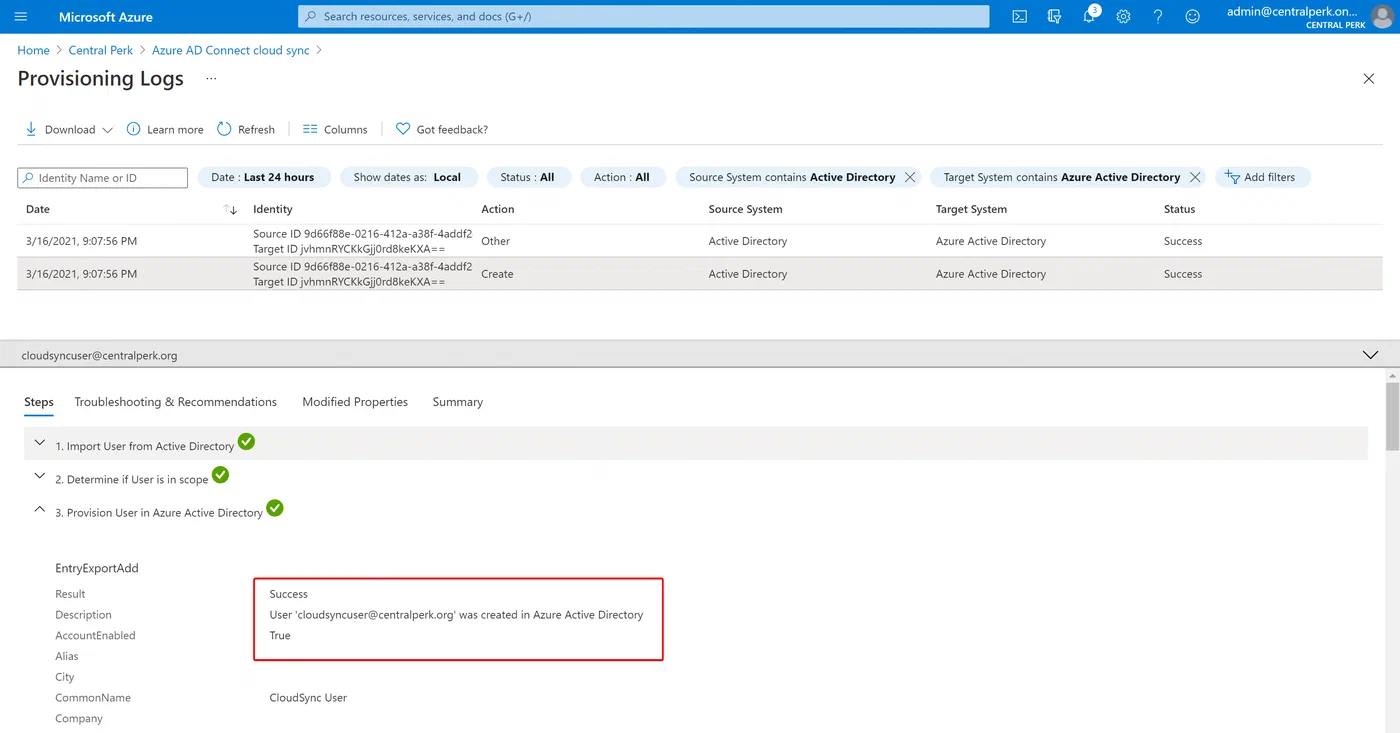Open the Show dates as: Local filter
This screenshot has height=733, width=1400.
(408, 177)
